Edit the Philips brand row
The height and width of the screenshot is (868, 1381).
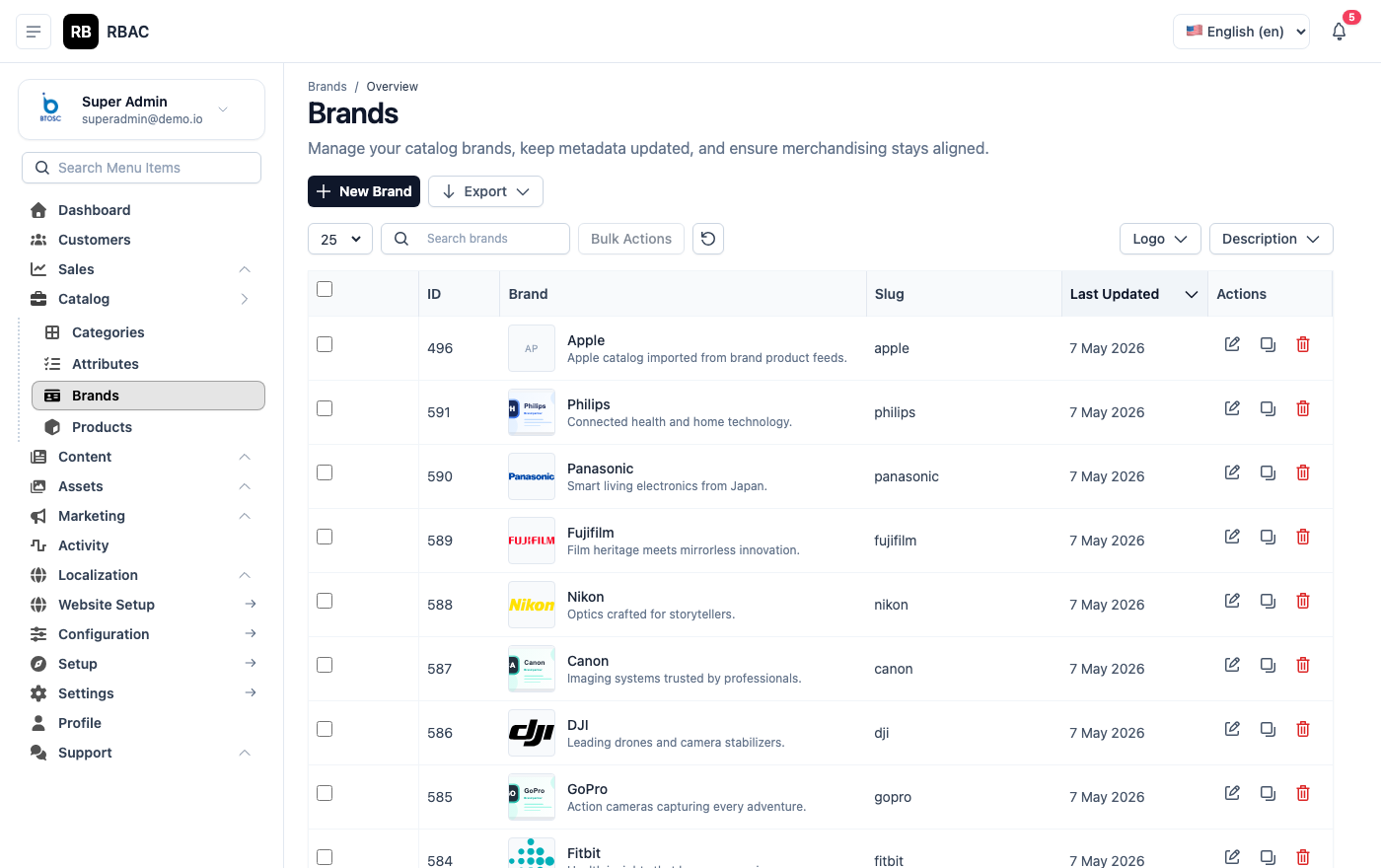click(1232, 408)
